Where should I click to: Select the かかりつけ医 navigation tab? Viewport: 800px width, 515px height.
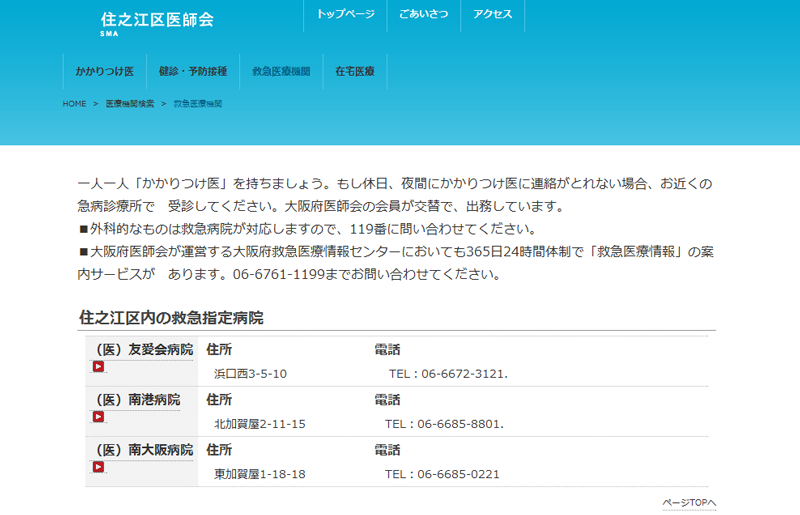click(105, 72)
